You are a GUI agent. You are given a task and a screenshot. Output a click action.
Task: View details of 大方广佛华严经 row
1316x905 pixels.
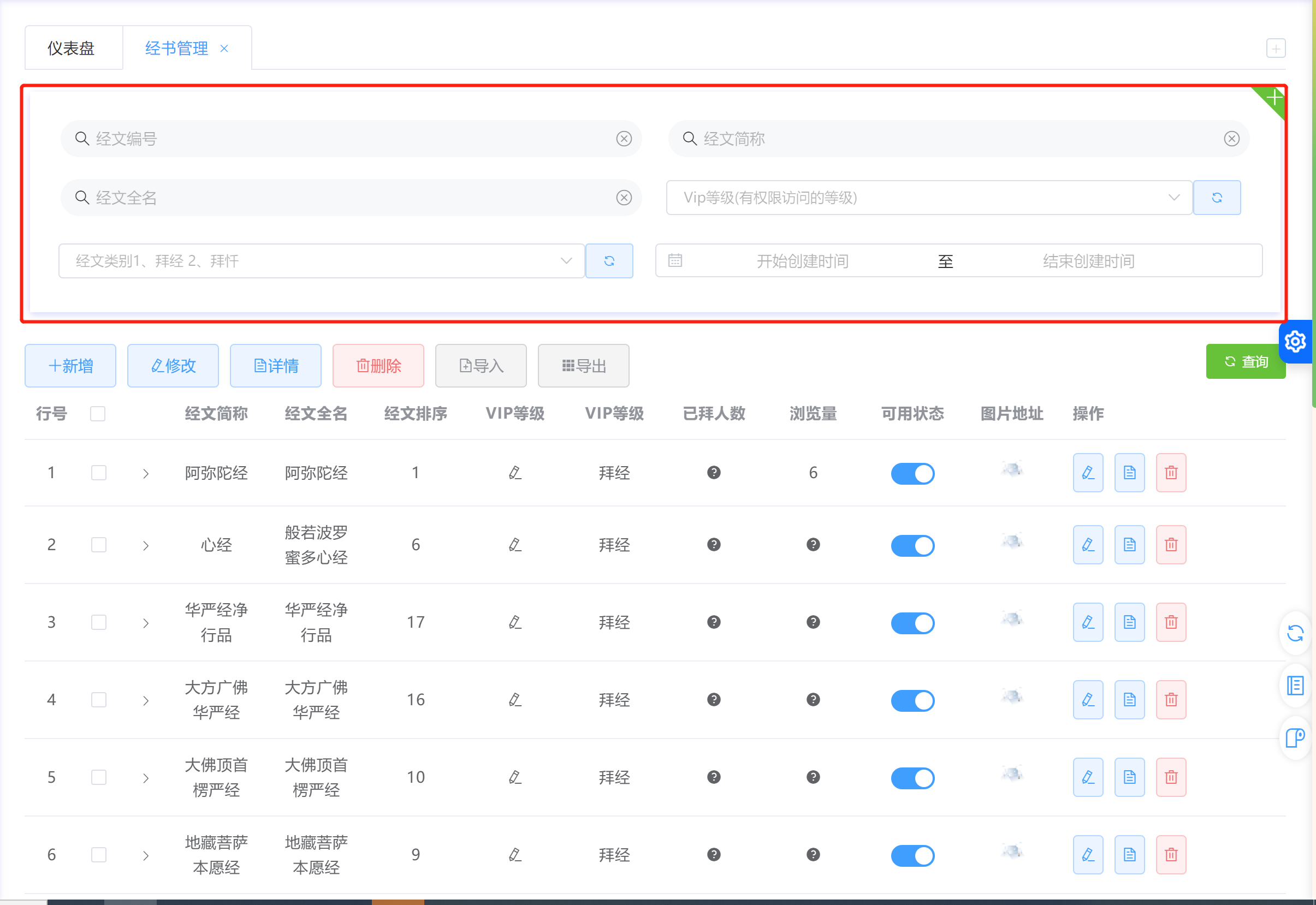1129,699
